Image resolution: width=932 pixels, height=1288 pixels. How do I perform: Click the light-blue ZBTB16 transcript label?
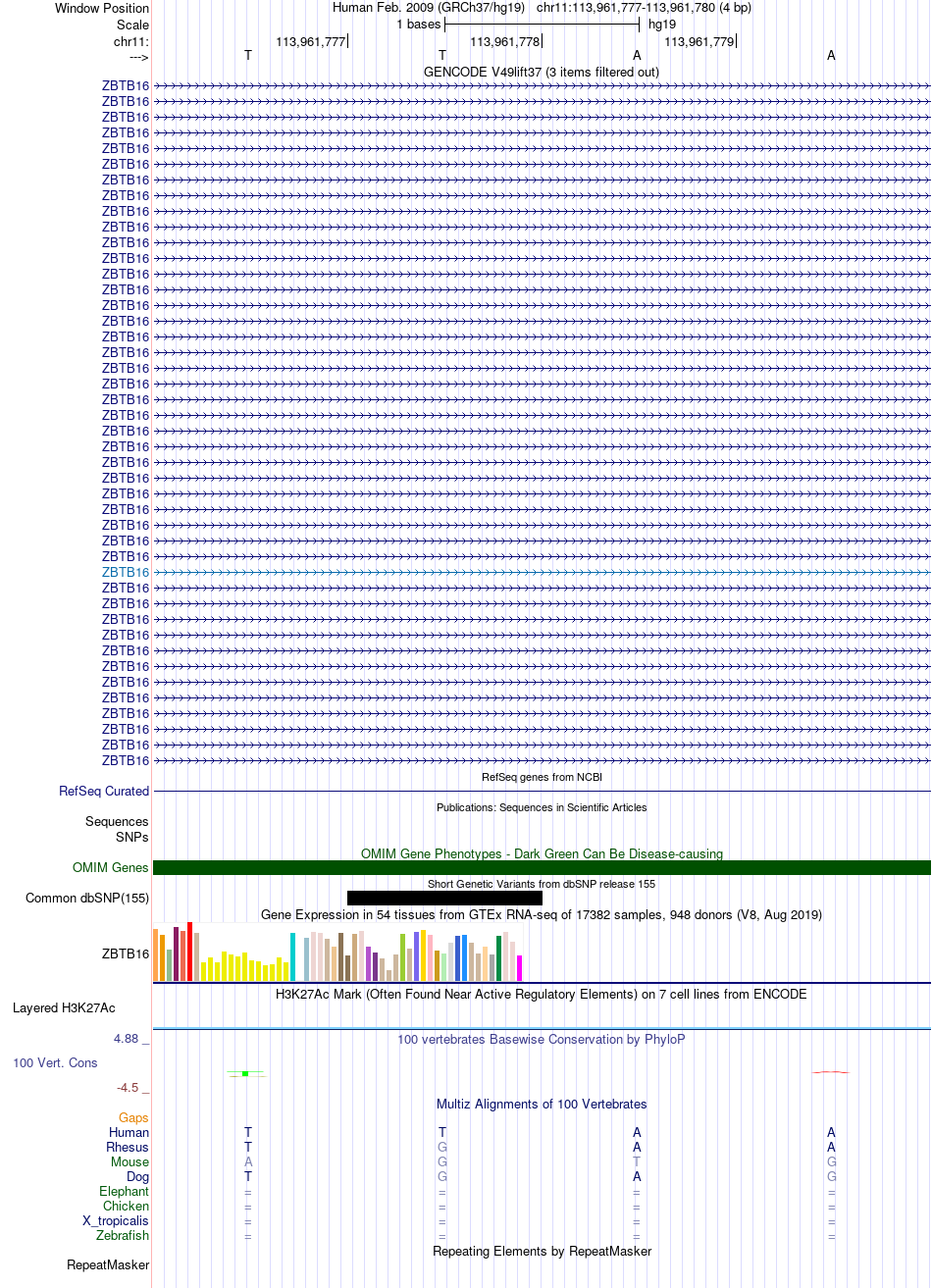tap(126, 572)
